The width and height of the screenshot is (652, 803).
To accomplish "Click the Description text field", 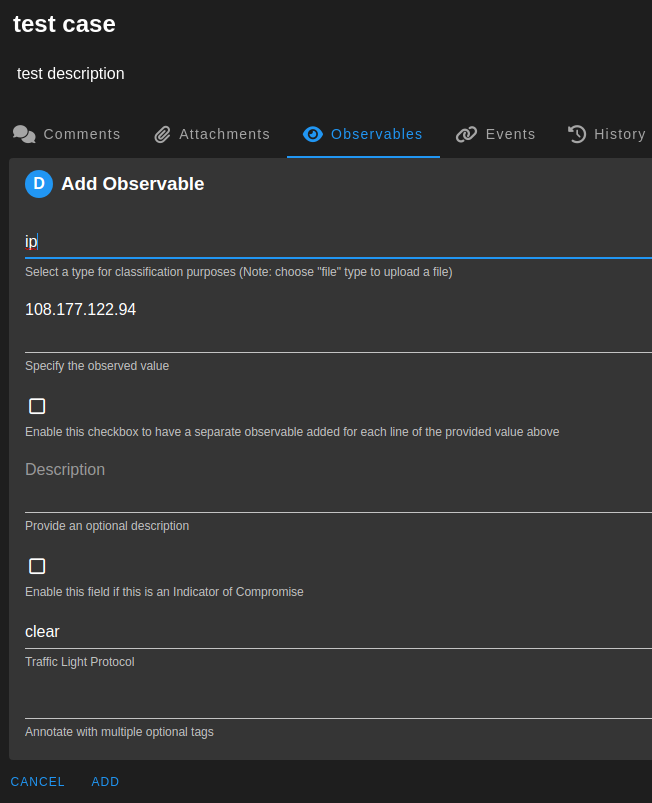I will [338, 483].
